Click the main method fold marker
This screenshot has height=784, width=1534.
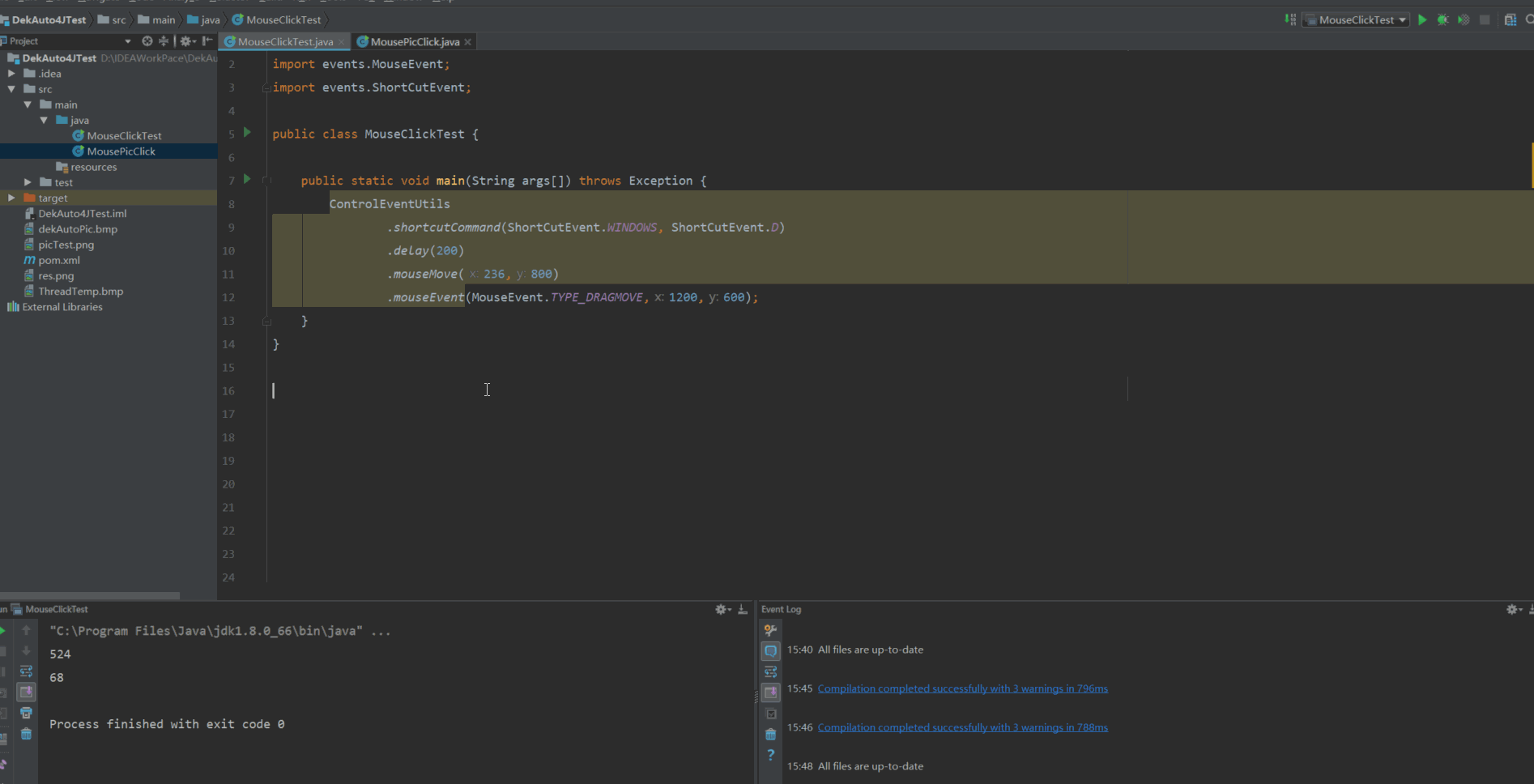pos(266,180)
